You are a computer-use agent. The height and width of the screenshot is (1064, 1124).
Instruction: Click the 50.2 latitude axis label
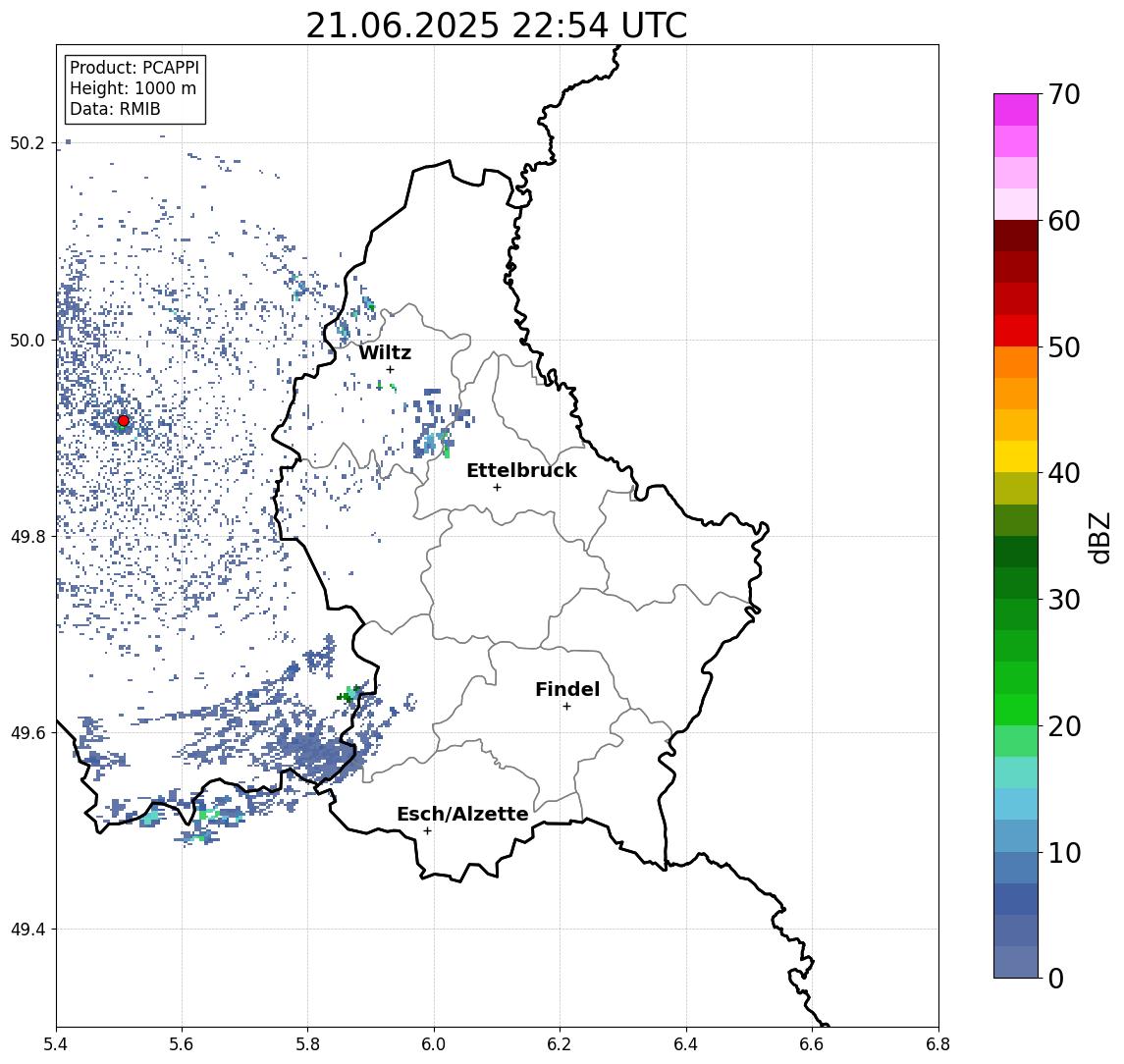click(x=27, y=142)
